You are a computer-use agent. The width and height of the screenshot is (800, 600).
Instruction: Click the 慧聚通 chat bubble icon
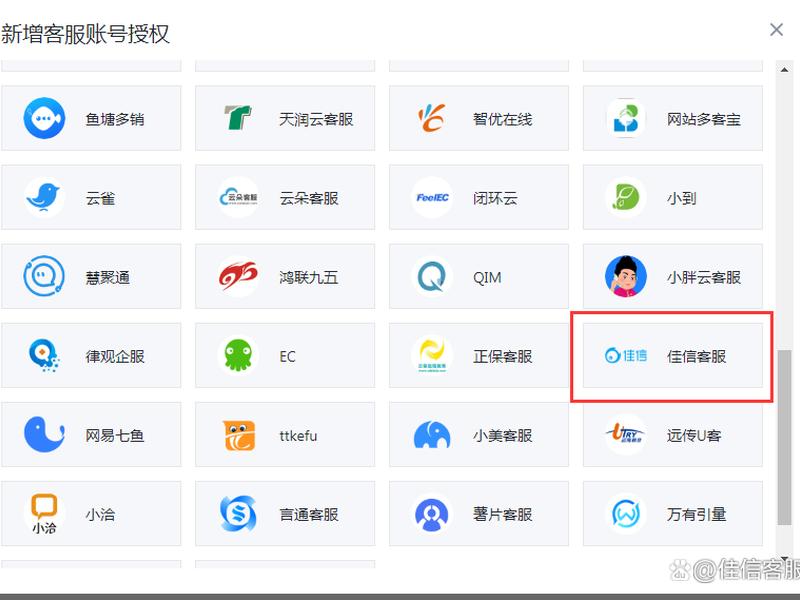(44, 277)
